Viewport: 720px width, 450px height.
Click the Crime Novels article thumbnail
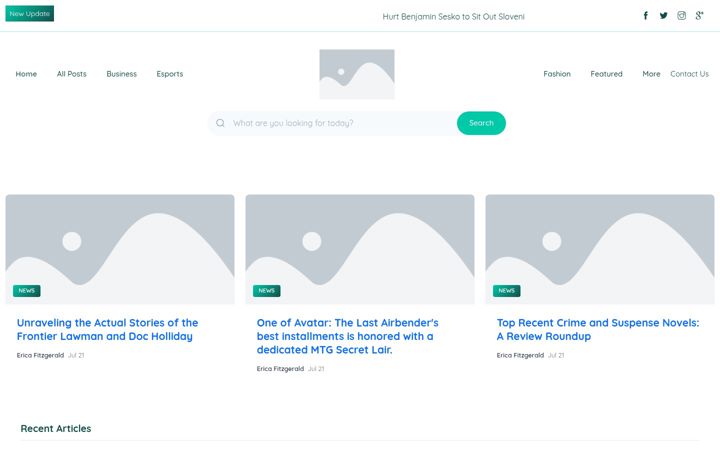(x=600, y=249)
